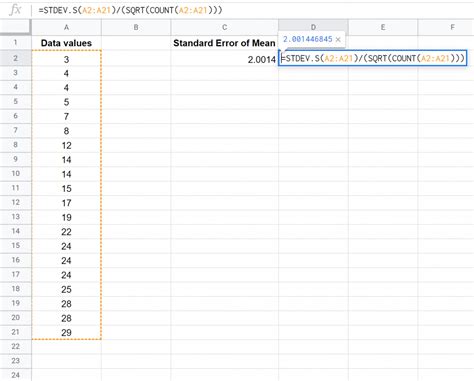Select row 15 header
This screenshot has width=474, height=381.
(15, 245)
